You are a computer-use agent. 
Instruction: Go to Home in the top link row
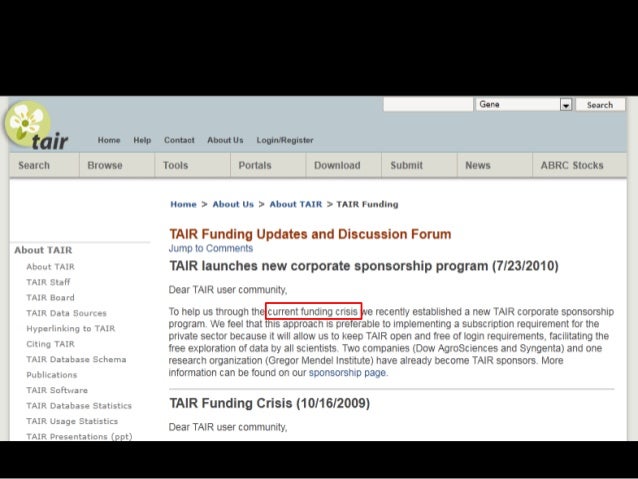[x=109, y=140]
